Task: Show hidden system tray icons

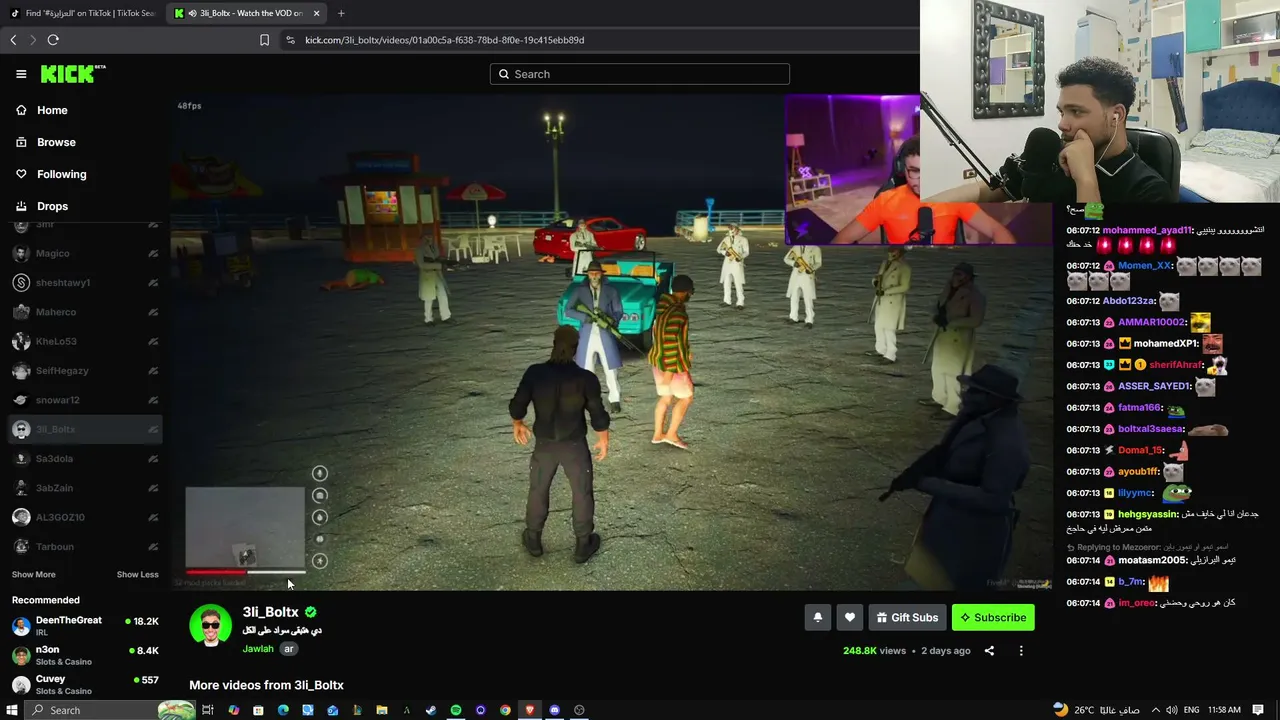Action: click(x=1156, y=710)
